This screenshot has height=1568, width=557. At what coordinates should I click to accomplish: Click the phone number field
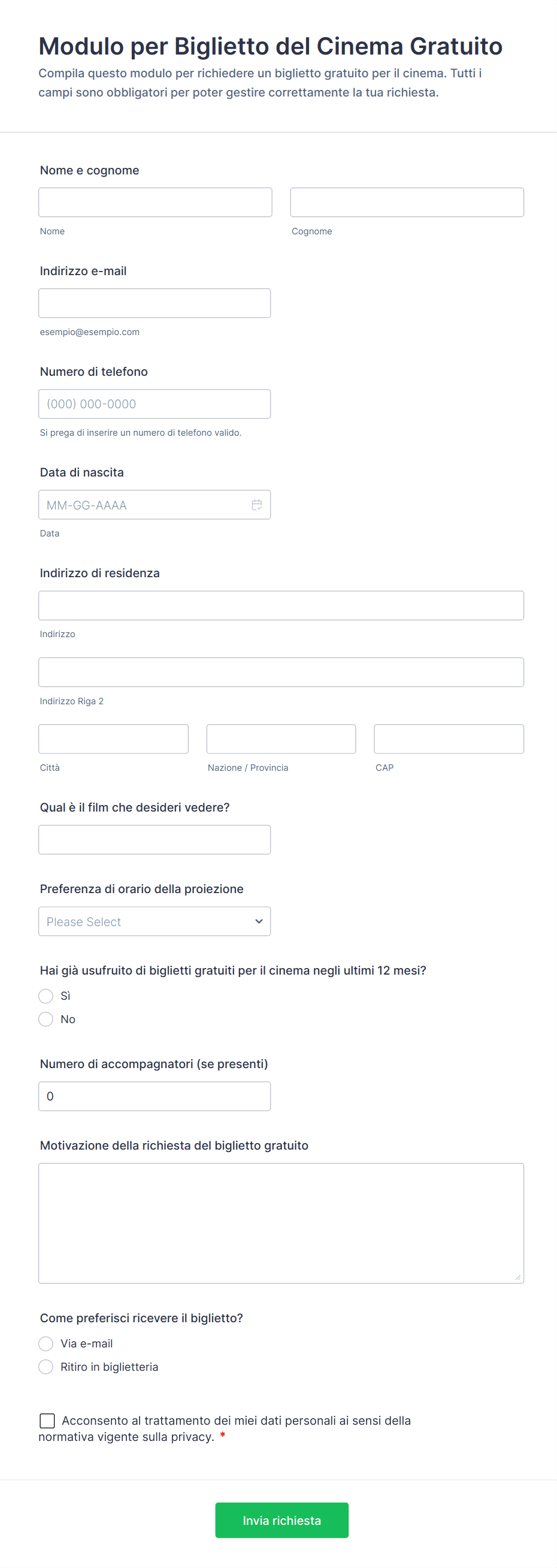155,403
